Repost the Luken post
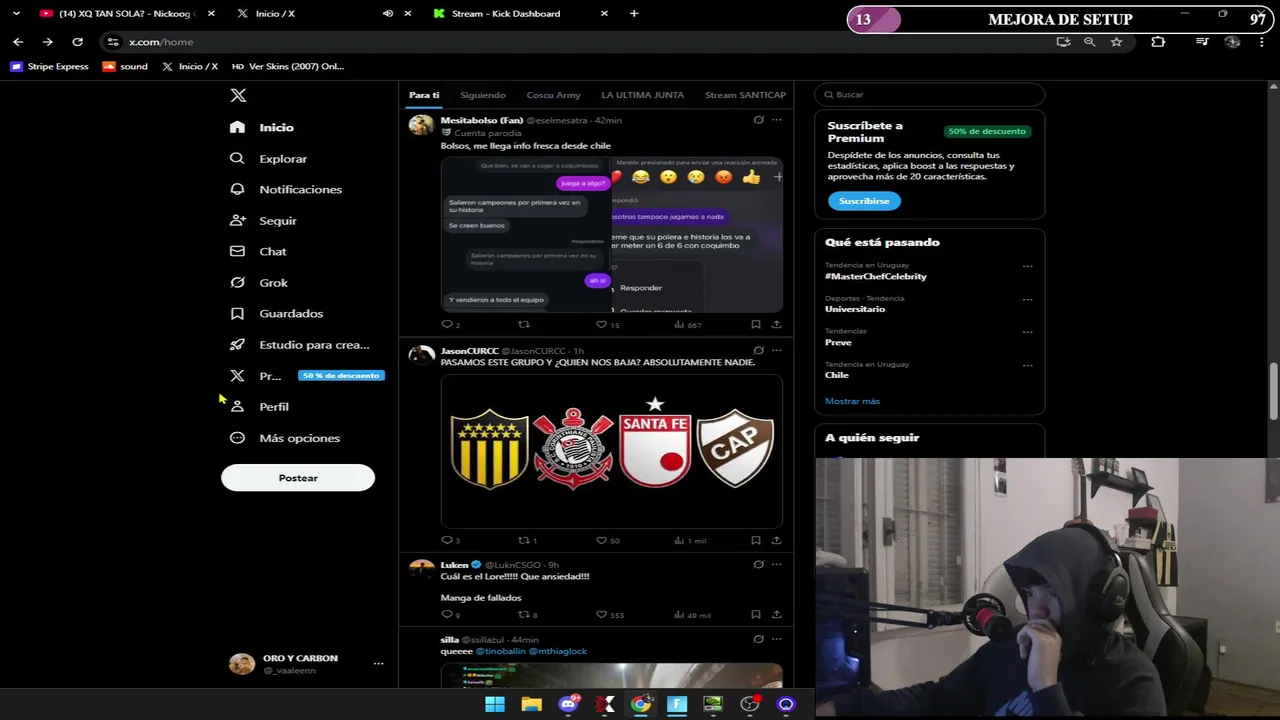This screenshot has height=720, width=1280. [x=523, y=614]
